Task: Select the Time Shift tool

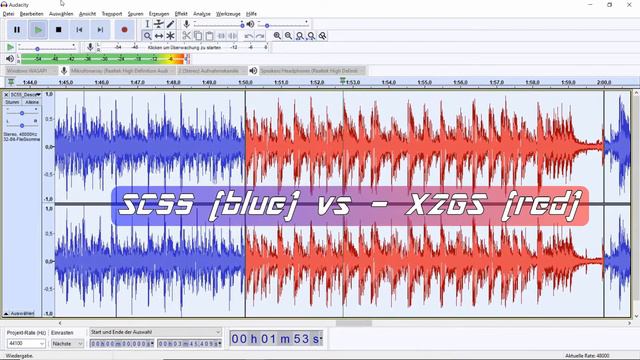Action: 159,36
